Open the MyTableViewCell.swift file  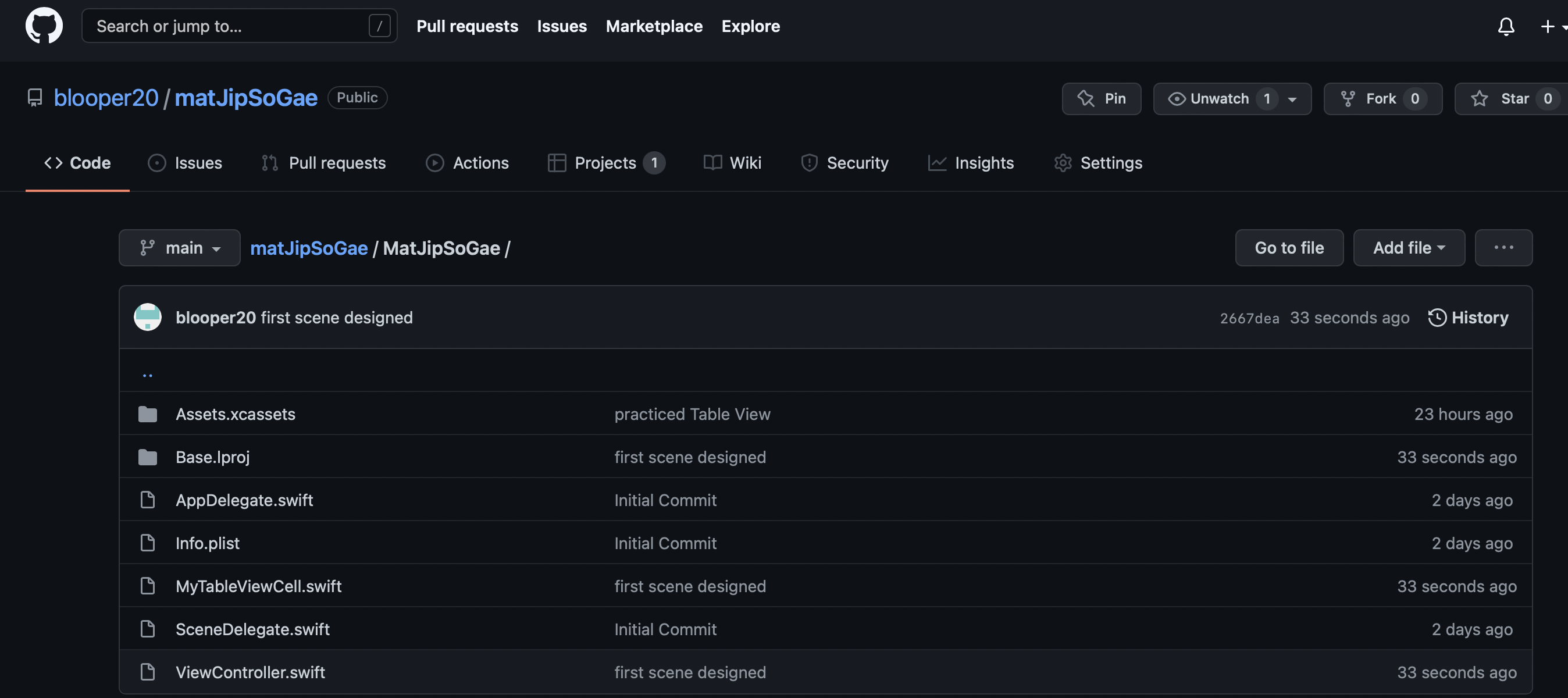[x=259, y=587]
